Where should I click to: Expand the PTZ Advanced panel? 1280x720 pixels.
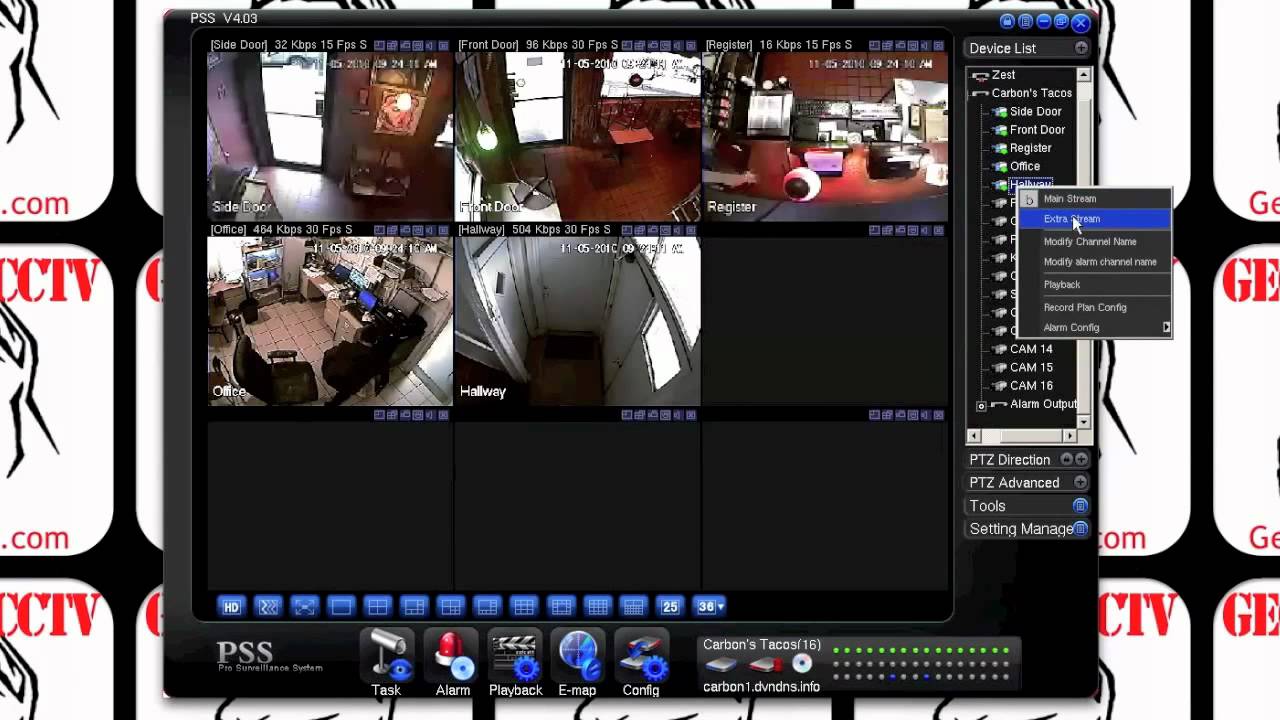(1081, 482)
